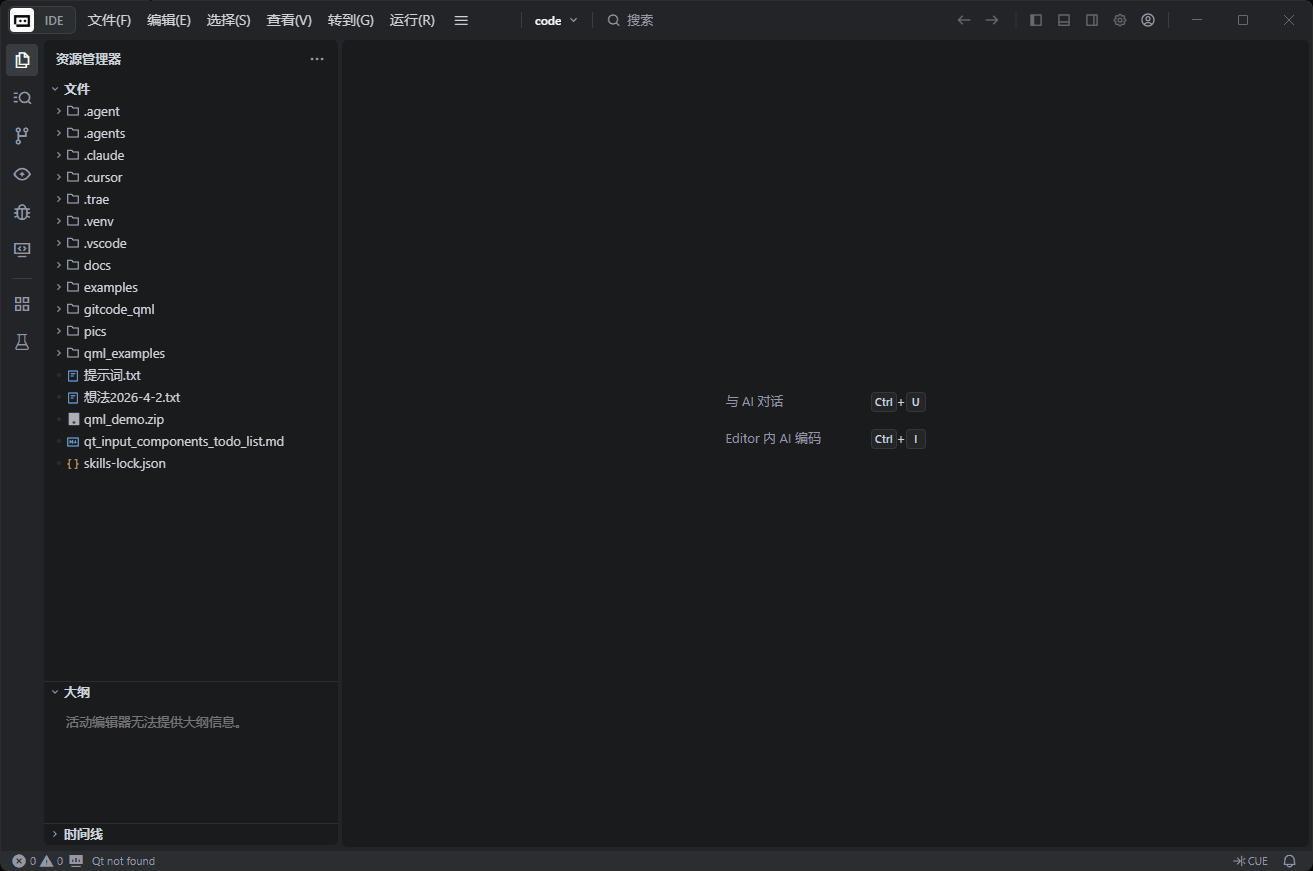
Task: Open the remote explorer monitor icon
Action: (x=22, y=250)
